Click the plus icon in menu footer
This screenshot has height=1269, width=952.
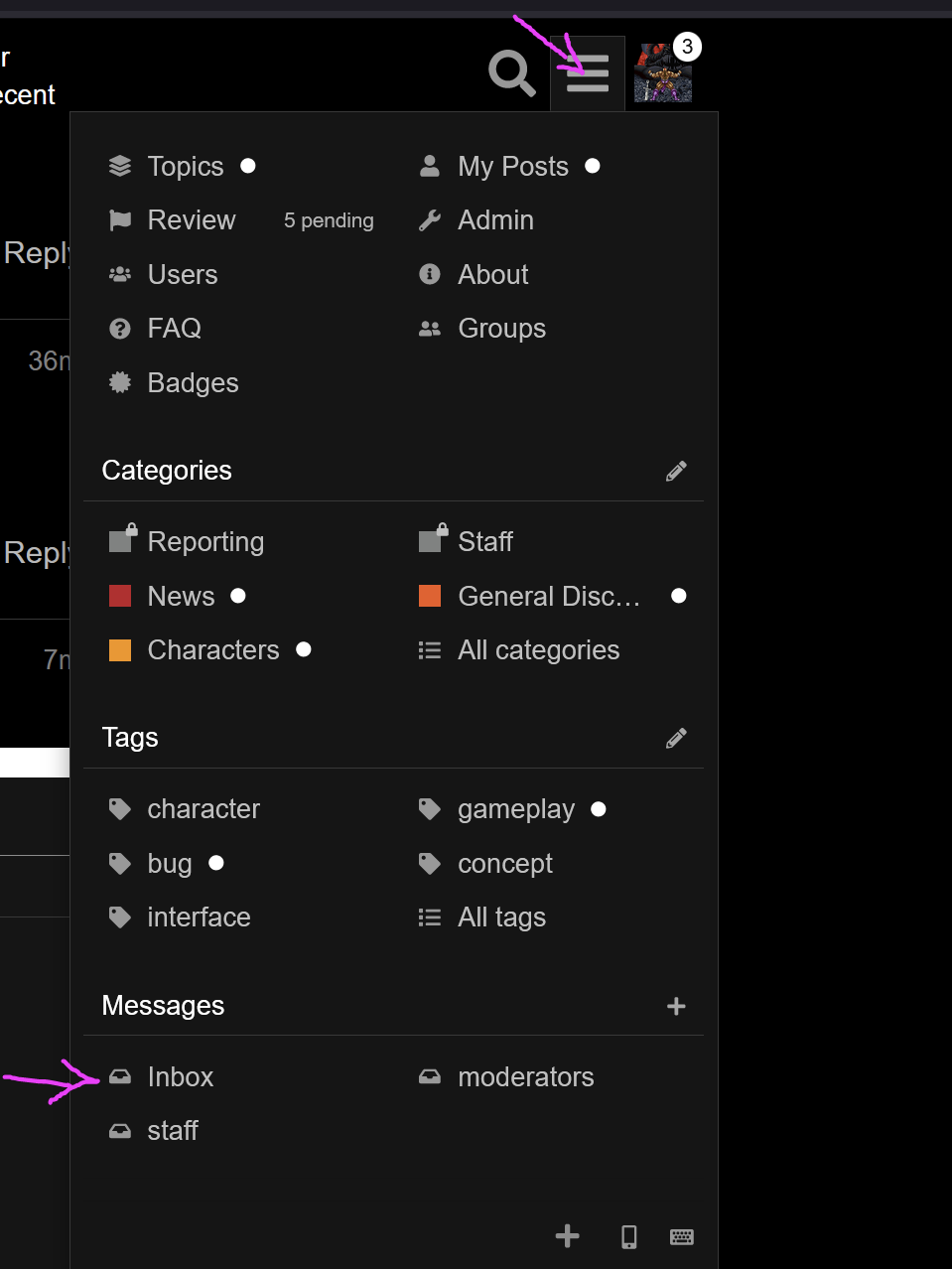(567, 1236)
